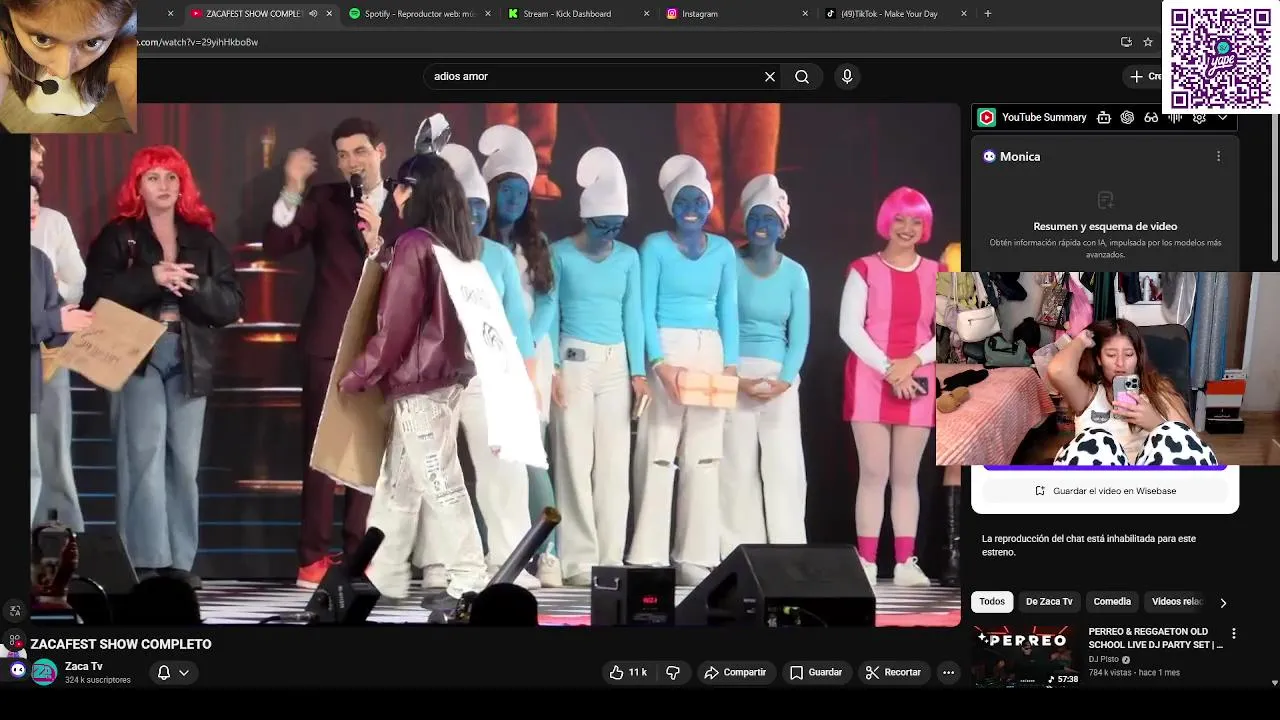This screenshot has width=1280, height=720.
Task: Like the video with thumbs up
Action: click(628, 672)
